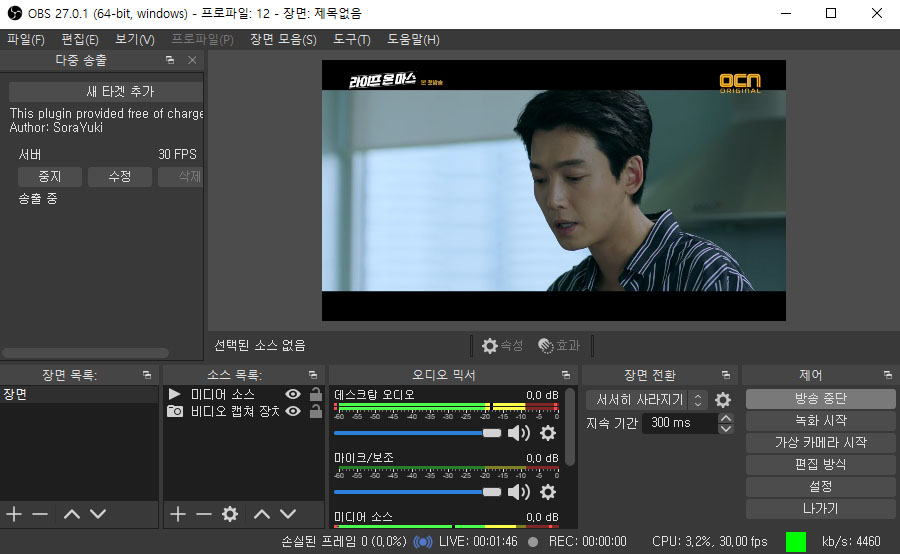Image resolution: width=900 pixels, height=554 pixels.
Task: Close the 다중 송출 dock panel
Action: (x=192, y=60)
